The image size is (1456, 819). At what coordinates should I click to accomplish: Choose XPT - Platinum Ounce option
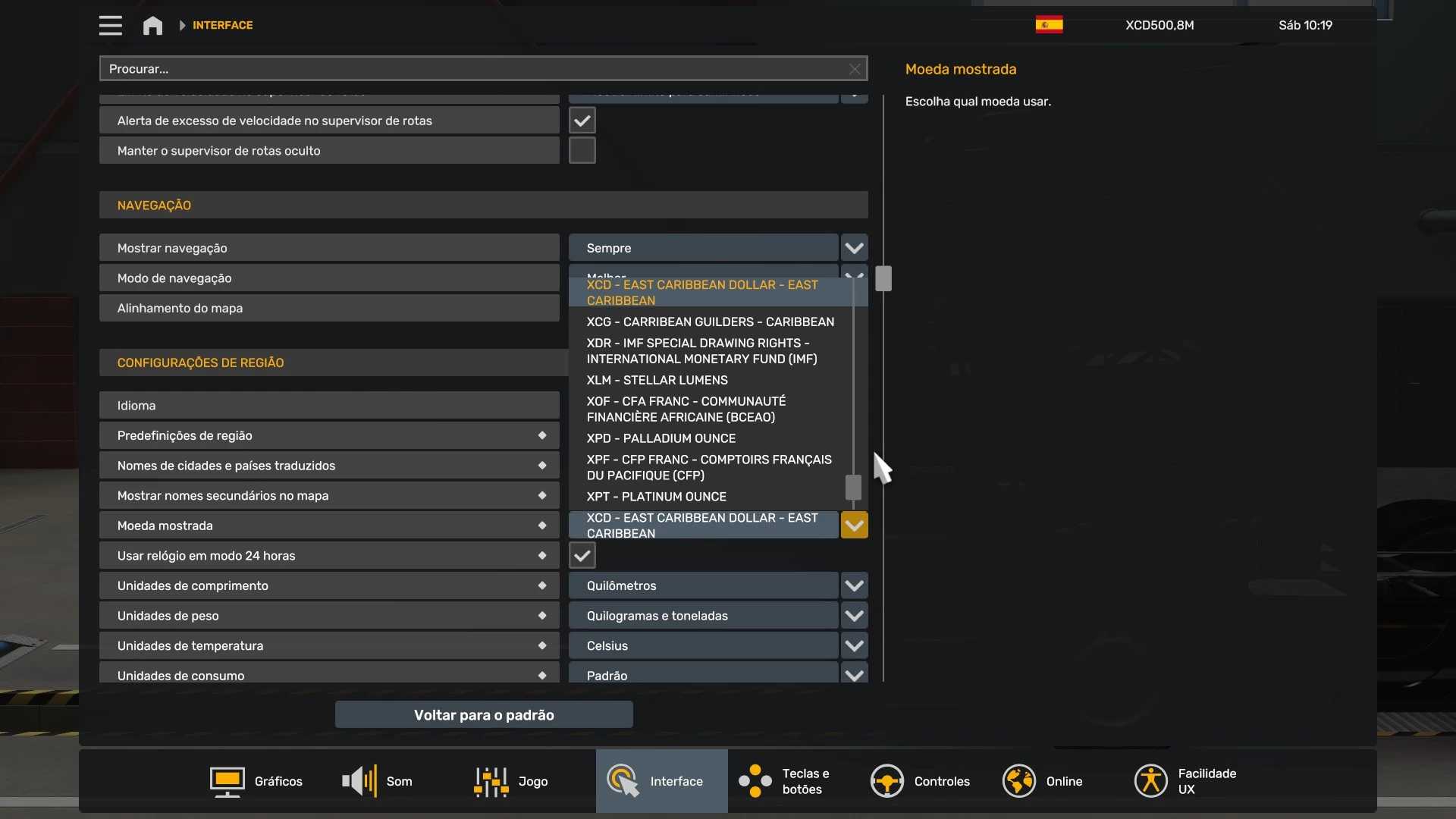click(656, 497)
